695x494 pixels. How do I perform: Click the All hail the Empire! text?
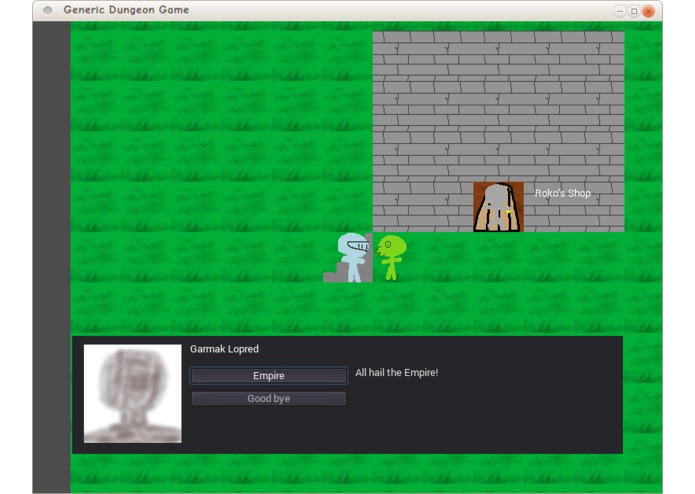(397, 373)
